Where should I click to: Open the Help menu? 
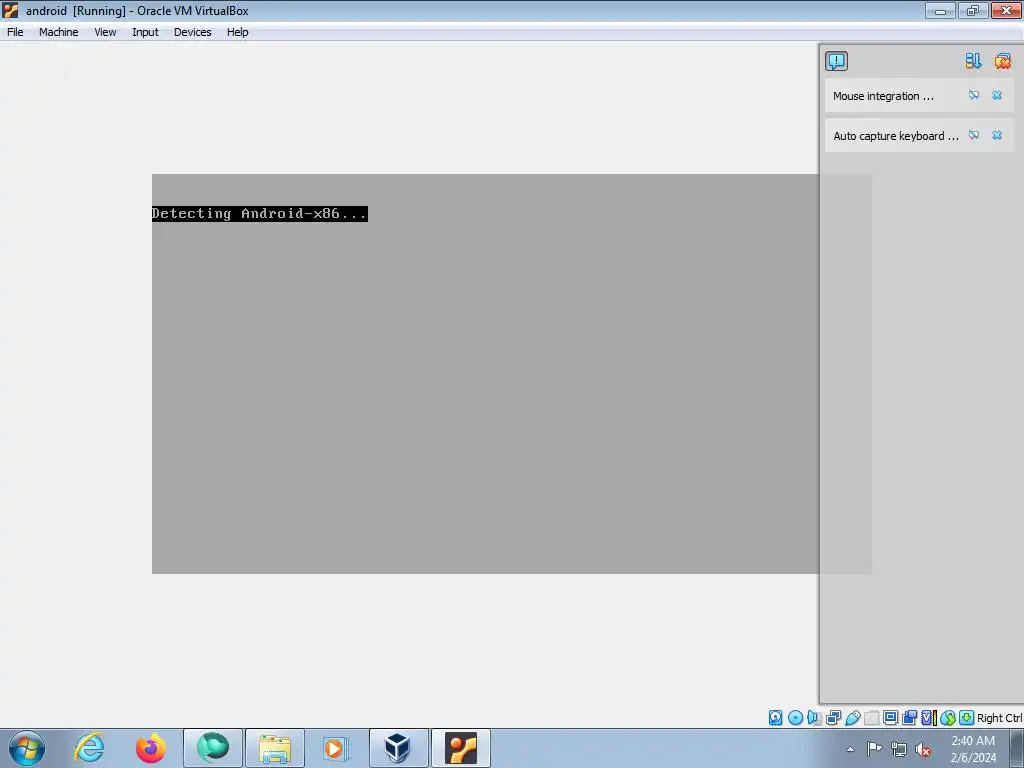[237, 32]
